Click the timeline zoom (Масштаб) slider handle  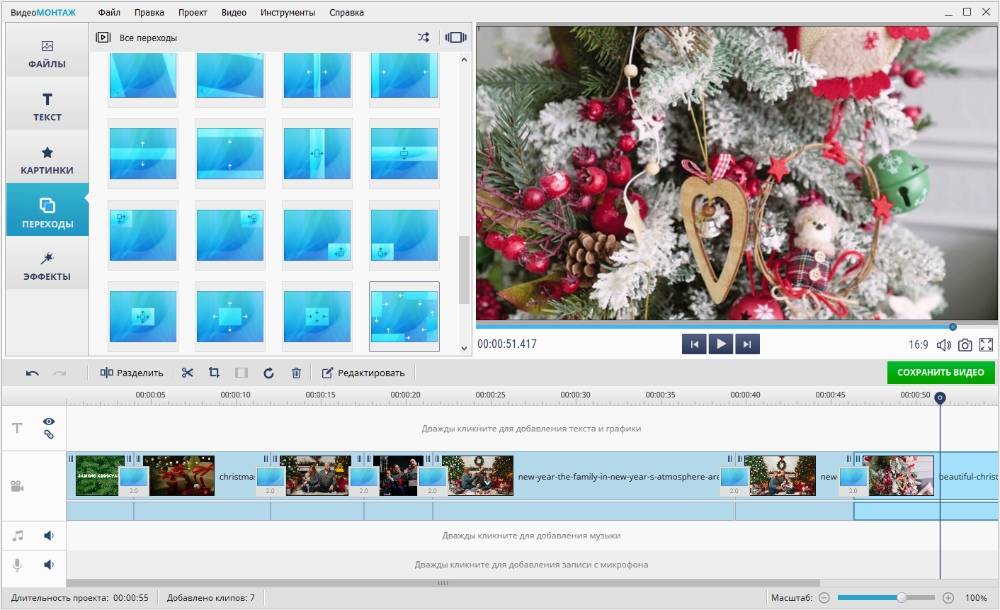pos(902,597)
